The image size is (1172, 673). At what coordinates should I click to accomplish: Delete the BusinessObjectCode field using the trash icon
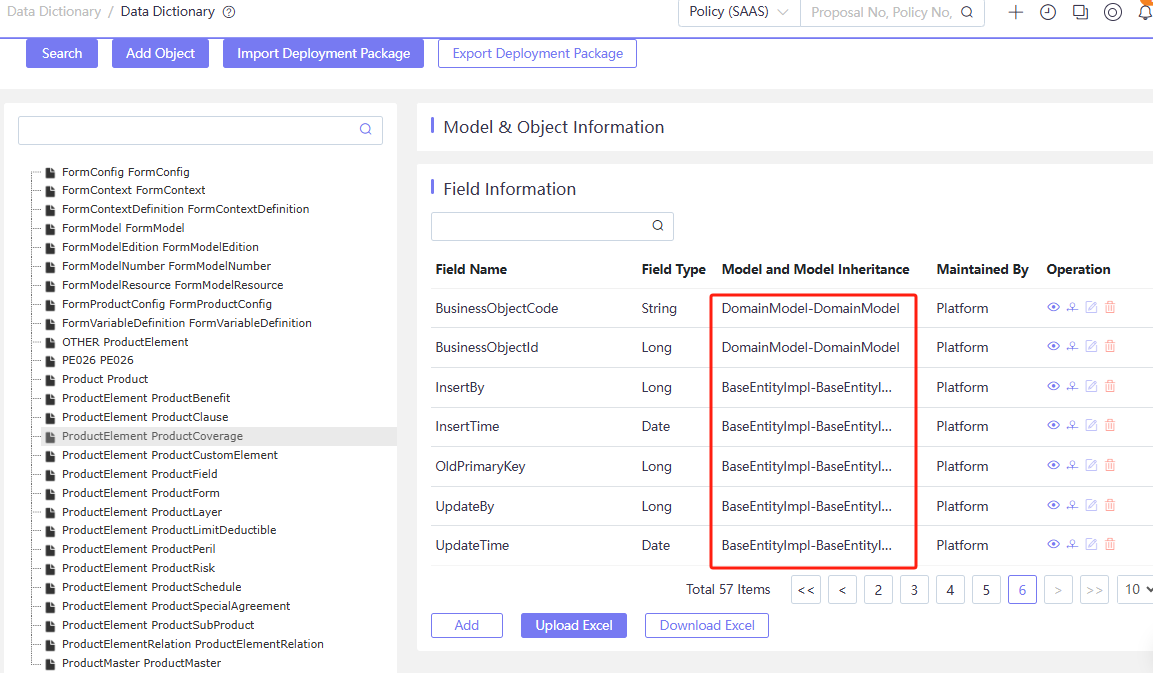click(1109, 307)
